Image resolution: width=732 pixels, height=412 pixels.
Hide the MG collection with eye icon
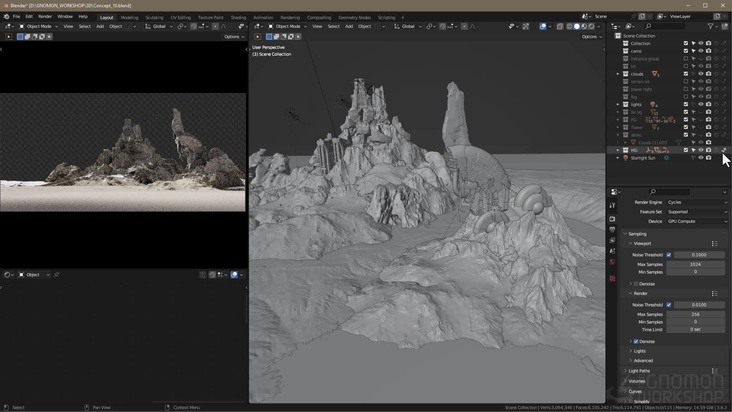[701, 150]
